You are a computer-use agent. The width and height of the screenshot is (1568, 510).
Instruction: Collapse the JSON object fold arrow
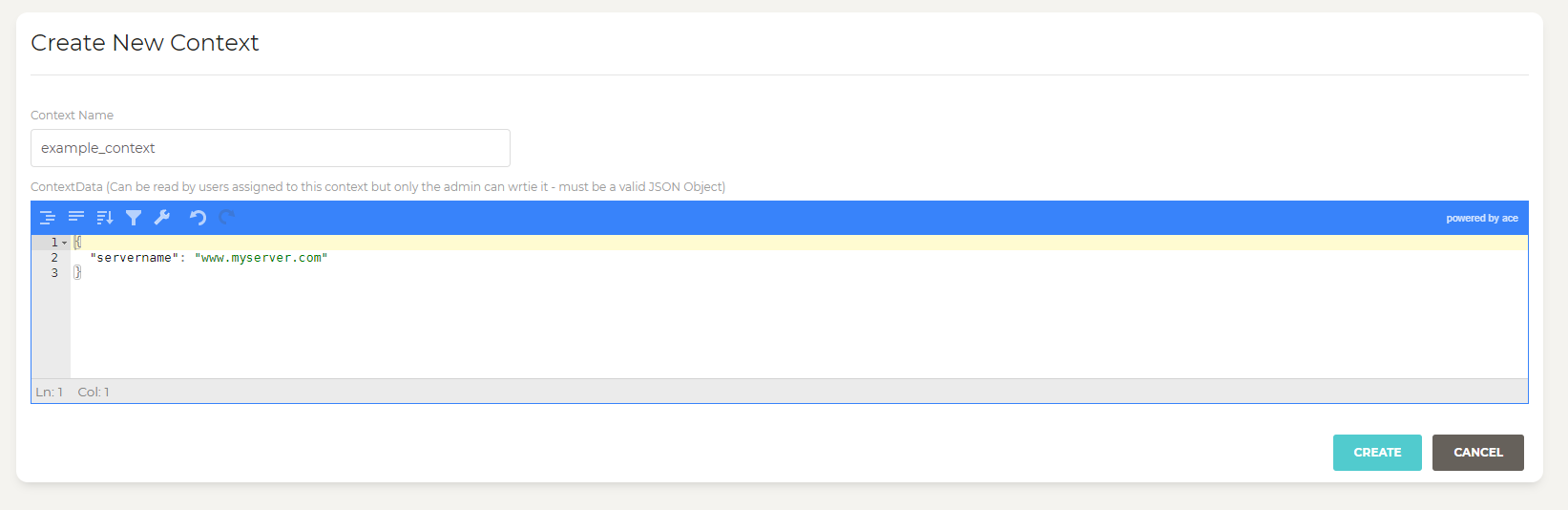coord(65,243)
